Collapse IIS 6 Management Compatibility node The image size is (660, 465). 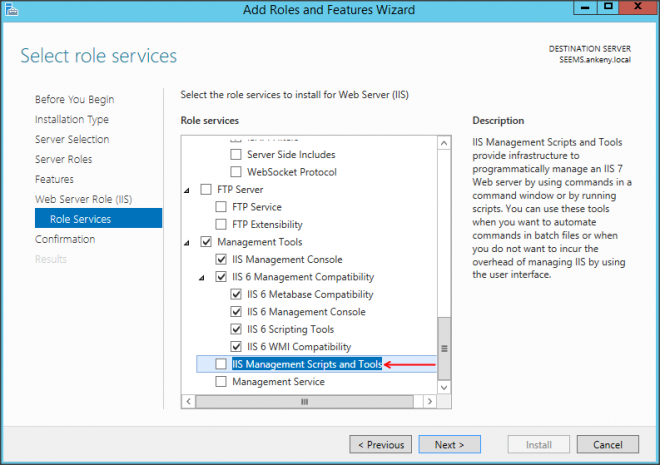201,277
